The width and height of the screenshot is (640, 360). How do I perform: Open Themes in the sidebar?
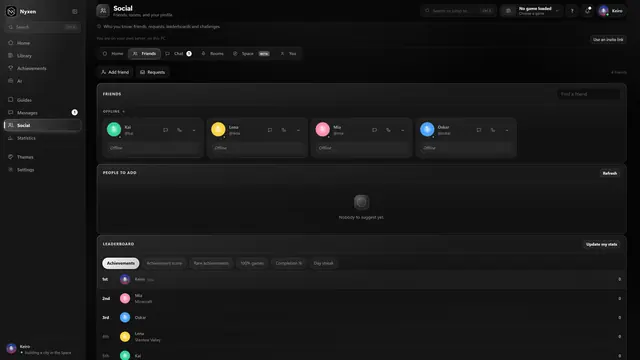click(42, 157)
